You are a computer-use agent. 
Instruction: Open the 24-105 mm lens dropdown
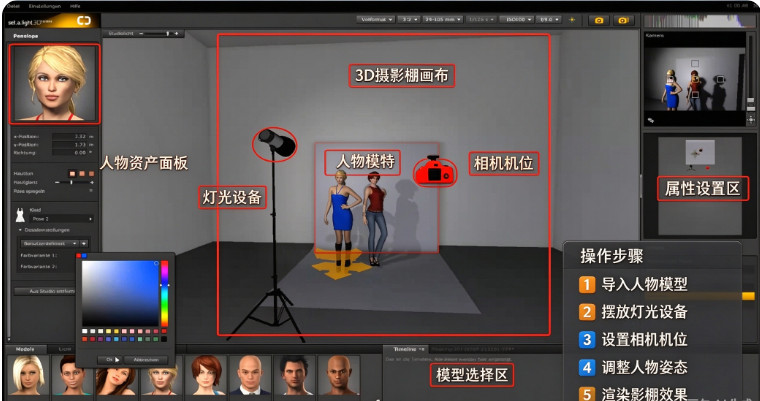pyautogui.click(x=443, y=20)
